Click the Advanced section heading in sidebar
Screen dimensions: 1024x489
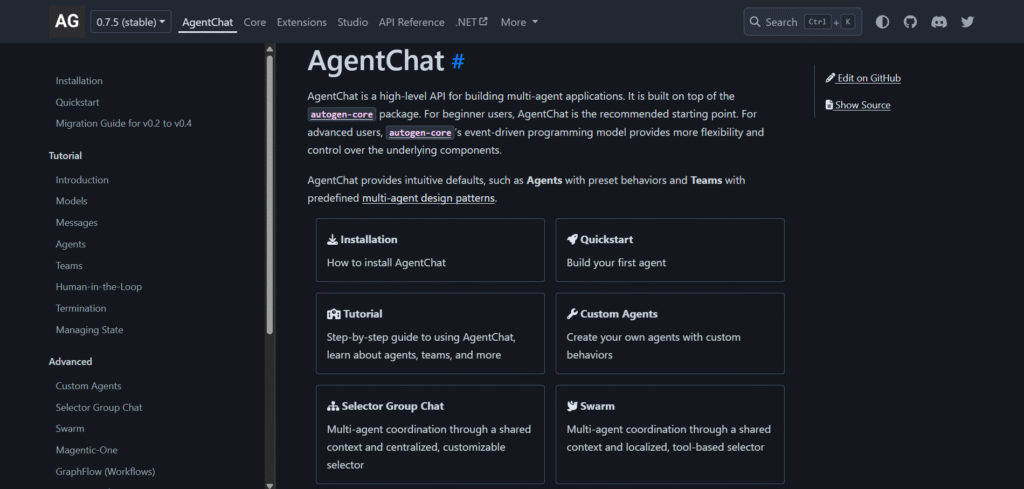(x=71, y=362)
